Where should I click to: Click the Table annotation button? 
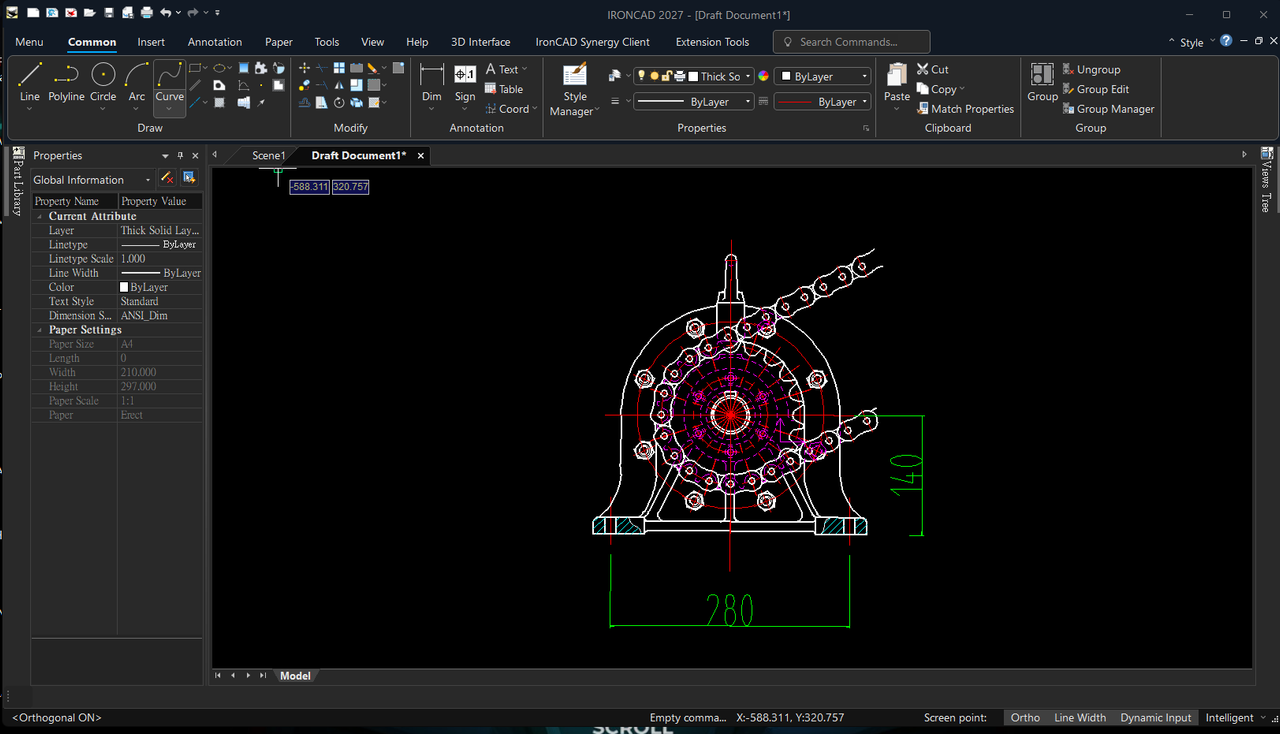coord(504,89)
